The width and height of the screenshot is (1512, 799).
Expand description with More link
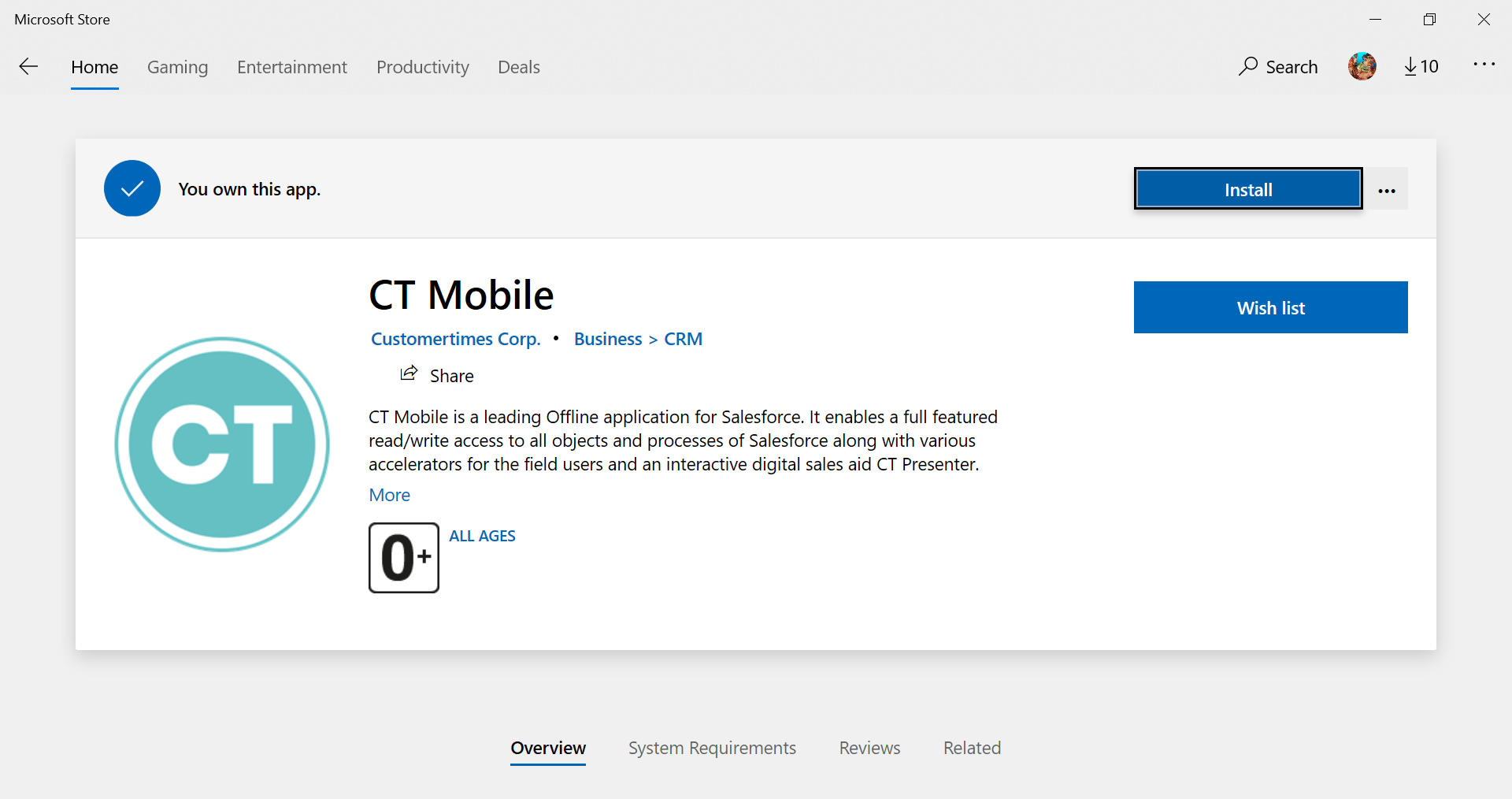(389, 495)
